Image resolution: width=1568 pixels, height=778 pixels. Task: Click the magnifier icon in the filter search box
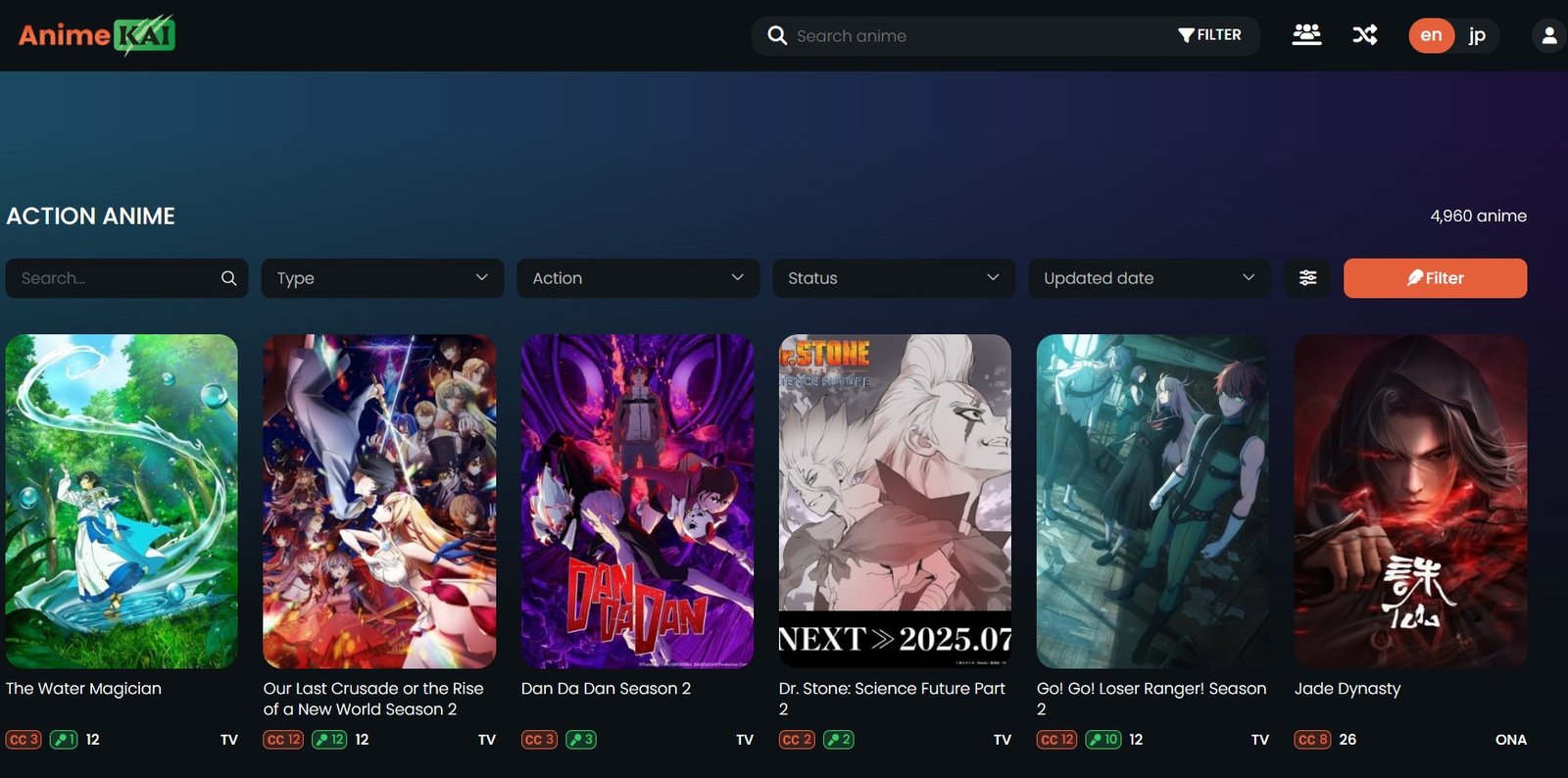(228, 278)
